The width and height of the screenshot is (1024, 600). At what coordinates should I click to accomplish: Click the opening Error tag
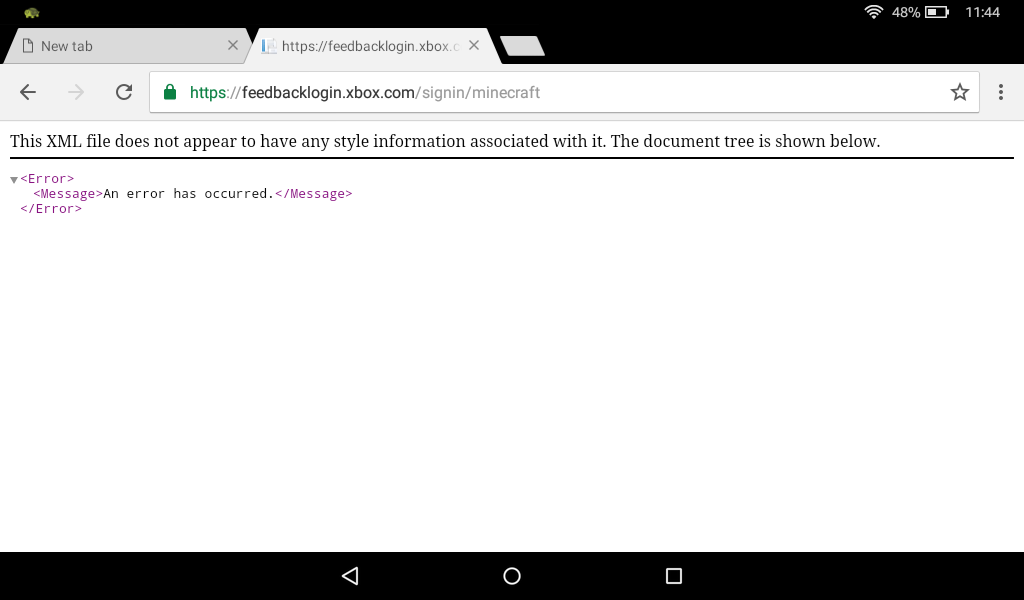pyautogui.click(x=47, y=178)
